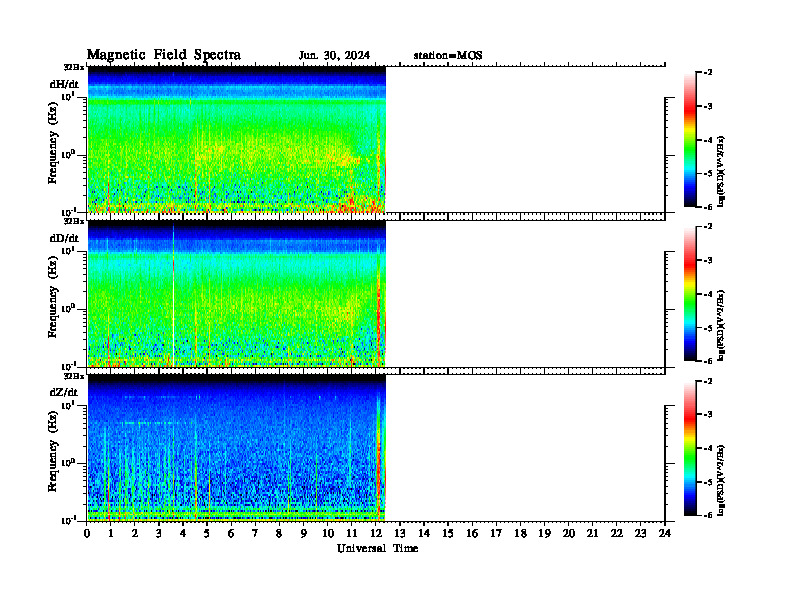The height and width of the screenshot is (612, 792).
Task: Click the '-5' value on dZ/dt color scale
Action: pyautogui.click(x=708, y=482)
